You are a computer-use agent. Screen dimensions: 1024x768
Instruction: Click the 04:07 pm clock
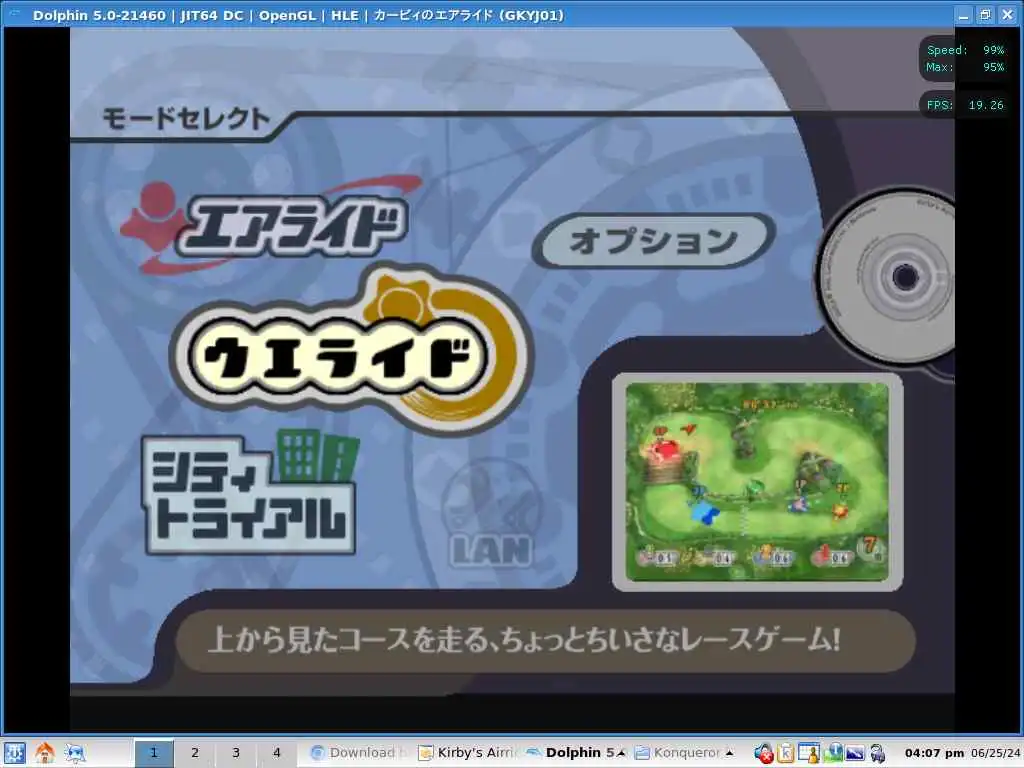tap(935, 753)
